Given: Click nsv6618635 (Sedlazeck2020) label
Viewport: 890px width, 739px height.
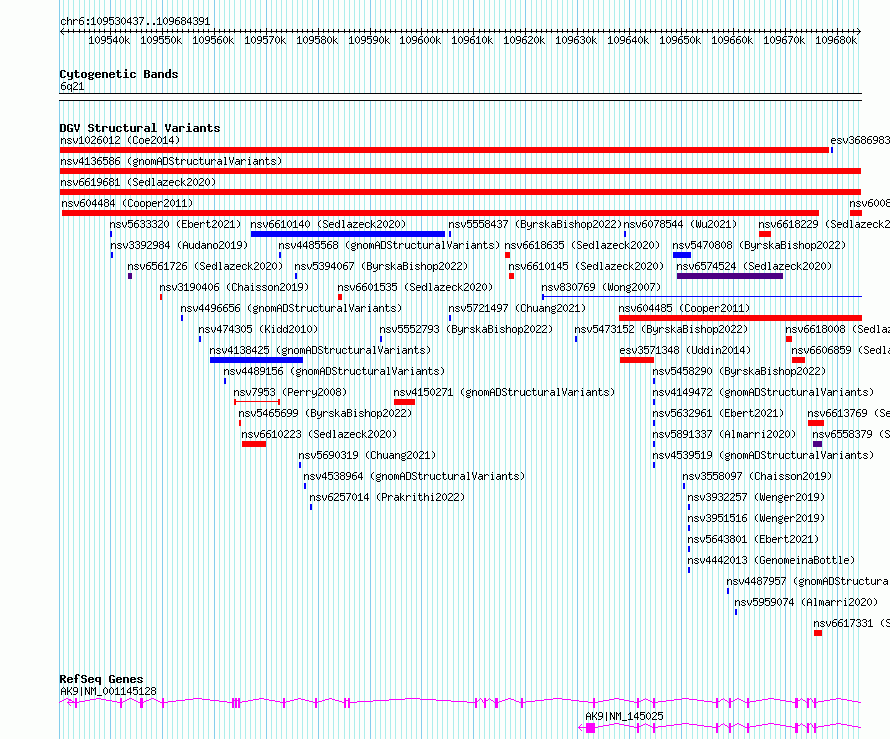Looking at the screenshot, I should [x=582, y=245].
